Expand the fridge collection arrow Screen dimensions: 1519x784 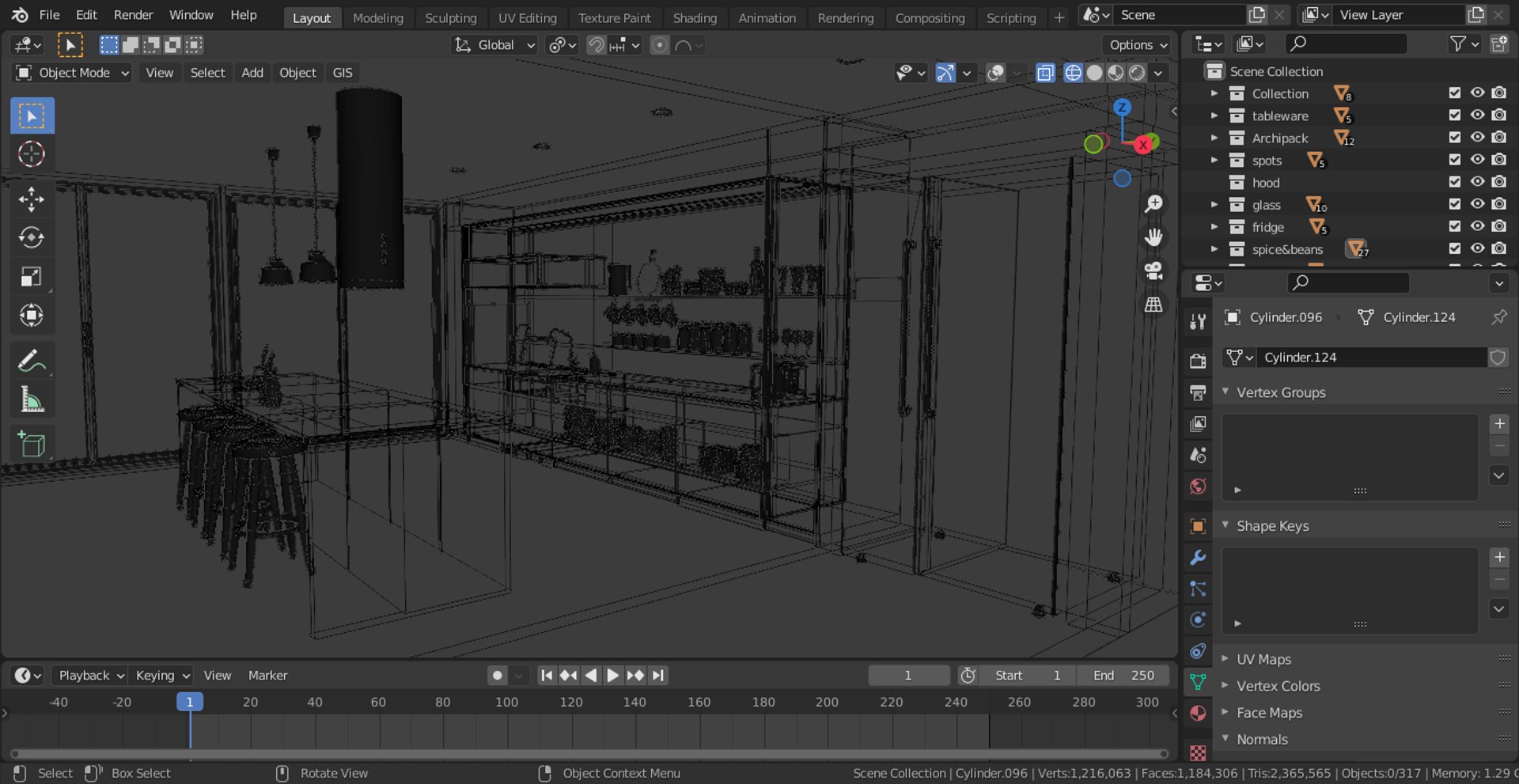[1214, 226]
